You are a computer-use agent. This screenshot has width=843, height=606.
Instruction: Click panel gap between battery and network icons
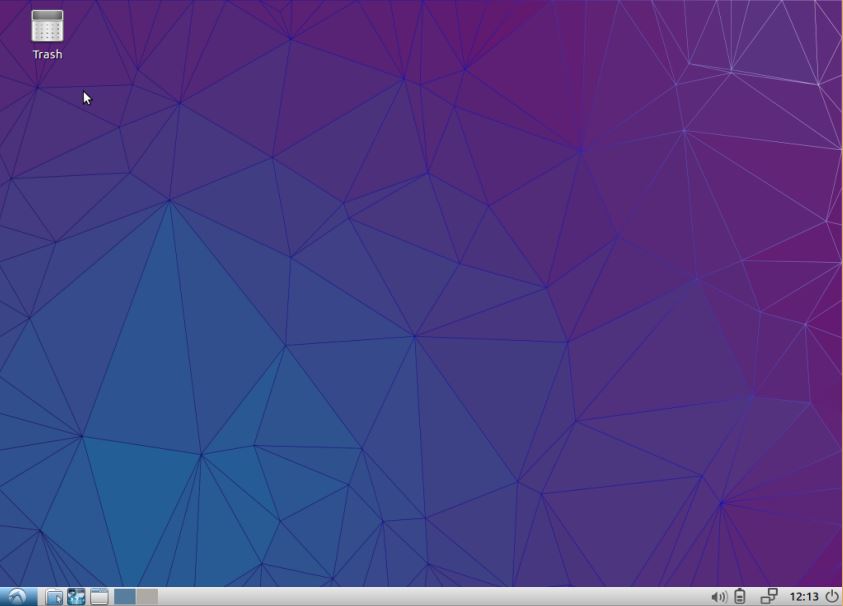(x=754, y=597)
